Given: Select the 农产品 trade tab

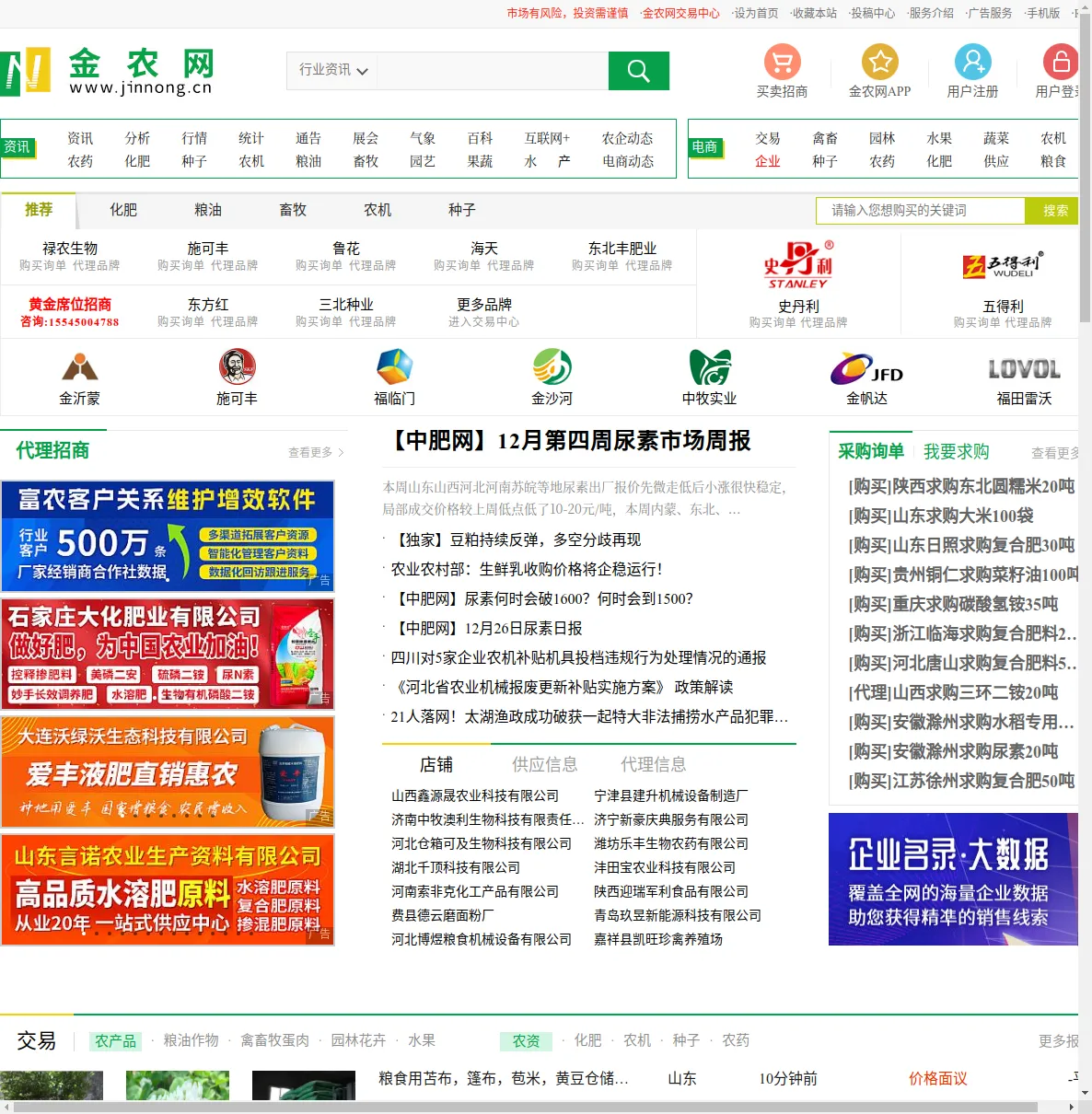Looking at the screenshot, I should pyautogui.click(x=116, y=1041).
